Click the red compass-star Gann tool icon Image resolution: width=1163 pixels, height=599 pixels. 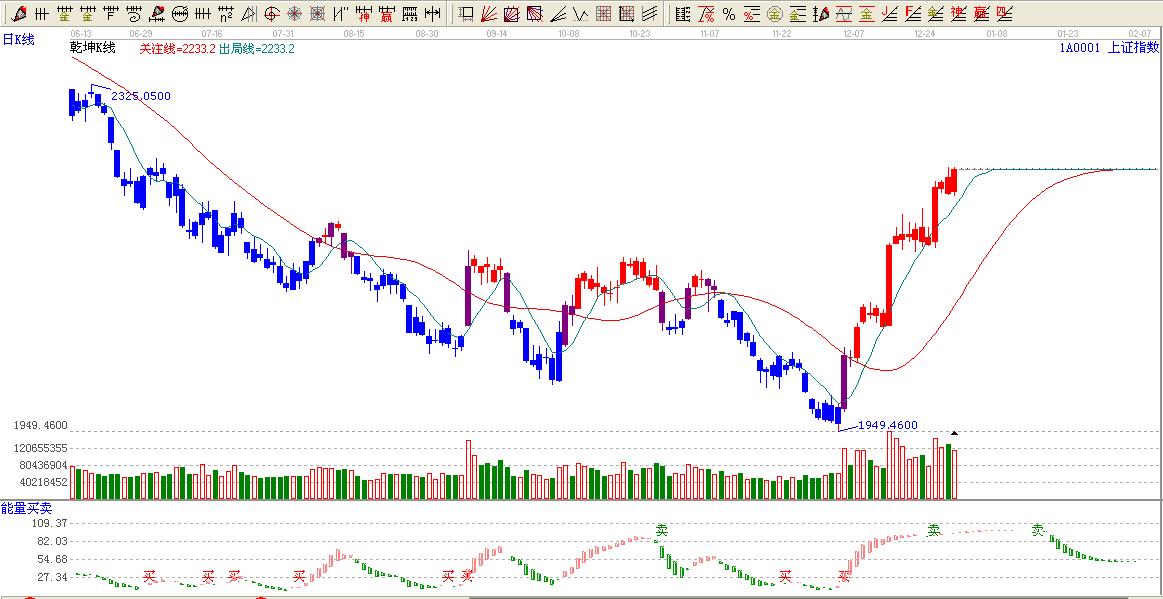pos(294,14)
